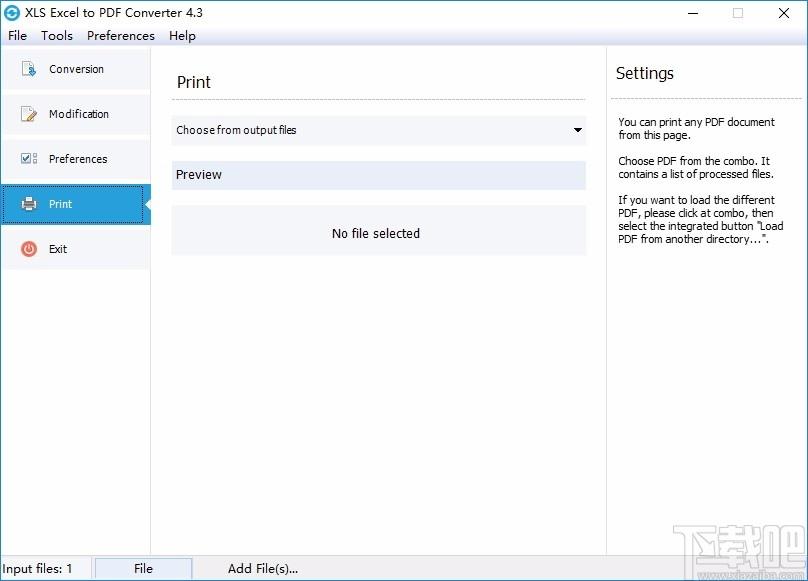Click the 'Choose from output files' combo text
This screenshot has width=808, height=581.
click(x=236, y=130)
